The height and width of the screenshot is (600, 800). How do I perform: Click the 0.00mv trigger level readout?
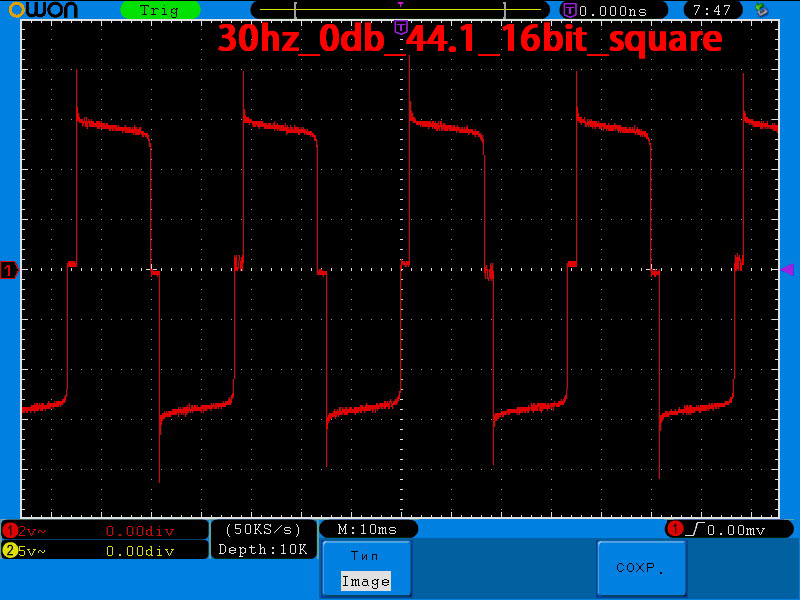pos(736,531)
